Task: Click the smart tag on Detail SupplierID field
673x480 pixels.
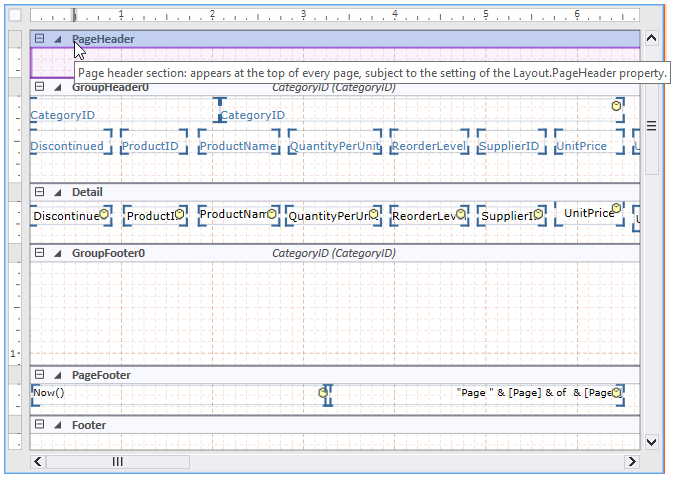Action: [x=538, y=213]
